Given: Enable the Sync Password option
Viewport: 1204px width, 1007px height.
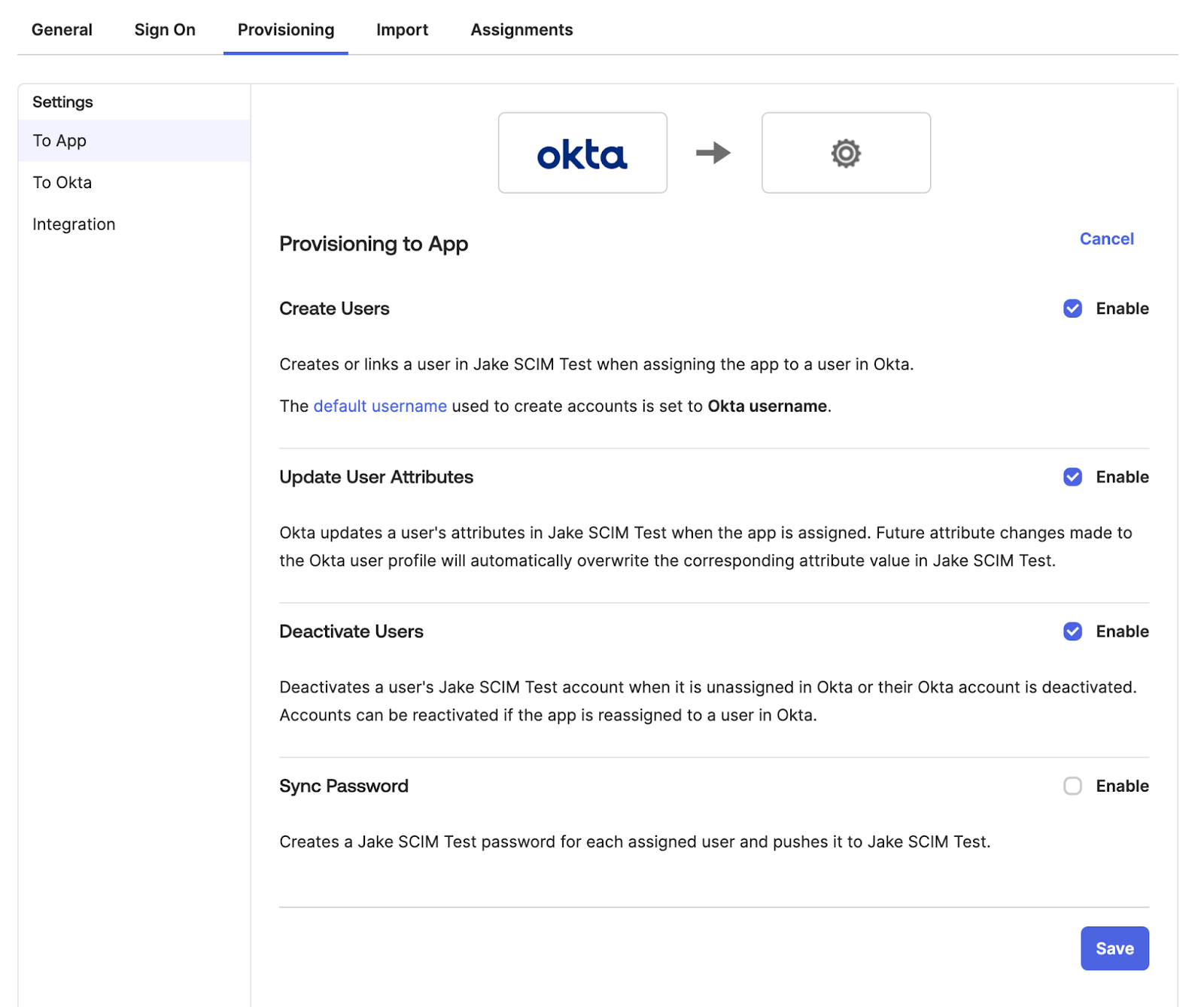Looking at the screenshot, I should point(1072,786).
